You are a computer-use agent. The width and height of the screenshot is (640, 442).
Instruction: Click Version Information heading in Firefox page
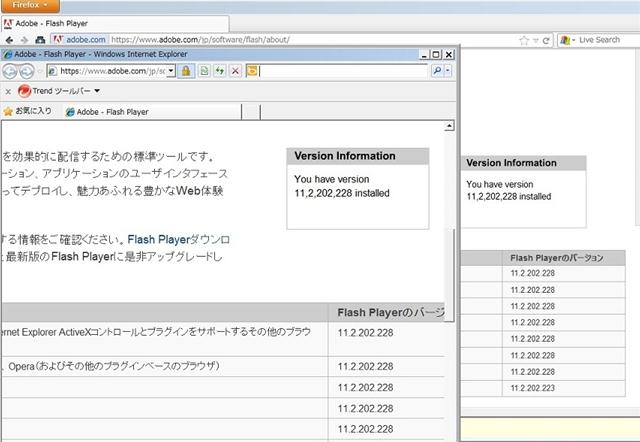coord(511,163)
